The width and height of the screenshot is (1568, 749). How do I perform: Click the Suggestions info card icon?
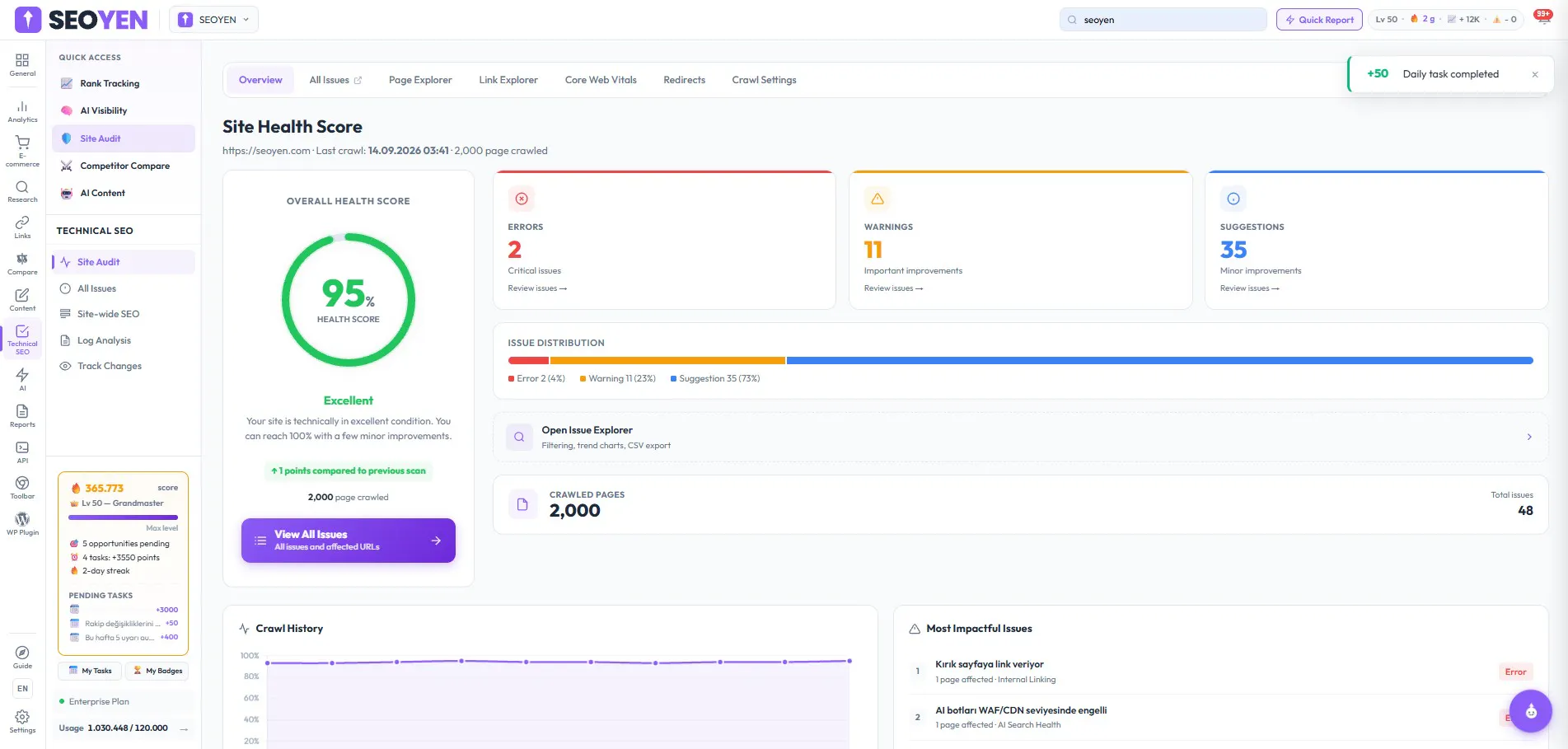[1233, 199]
